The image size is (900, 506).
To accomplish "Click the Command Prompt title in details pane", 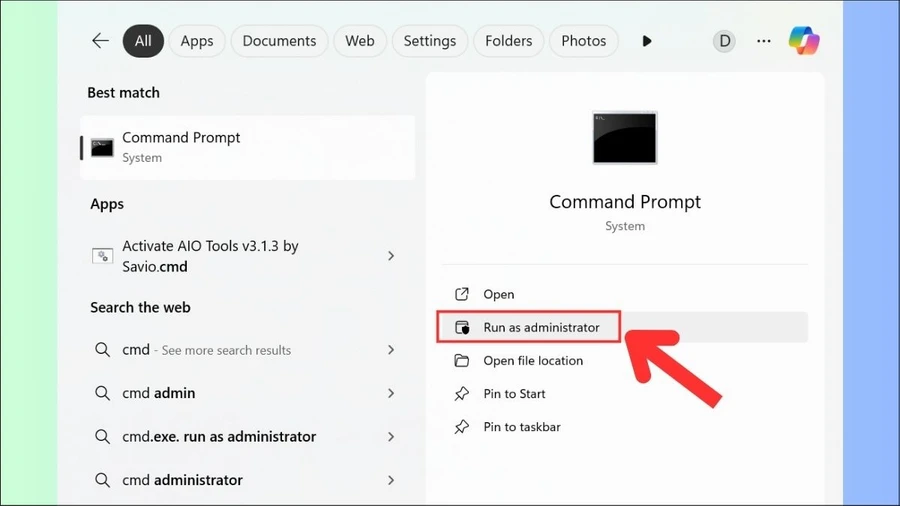I will click(624, 202).
